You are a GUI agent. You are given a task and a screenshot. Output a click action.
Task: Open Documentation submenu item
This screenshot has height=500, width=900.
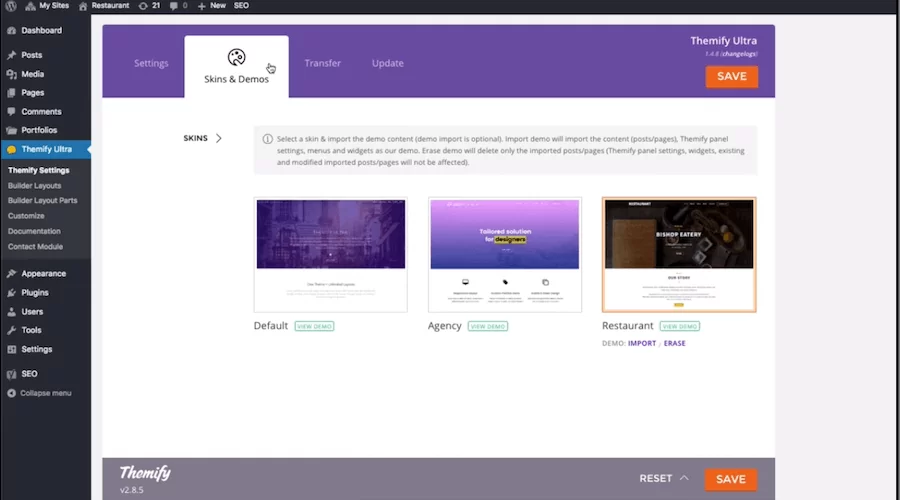pos(34,231)
